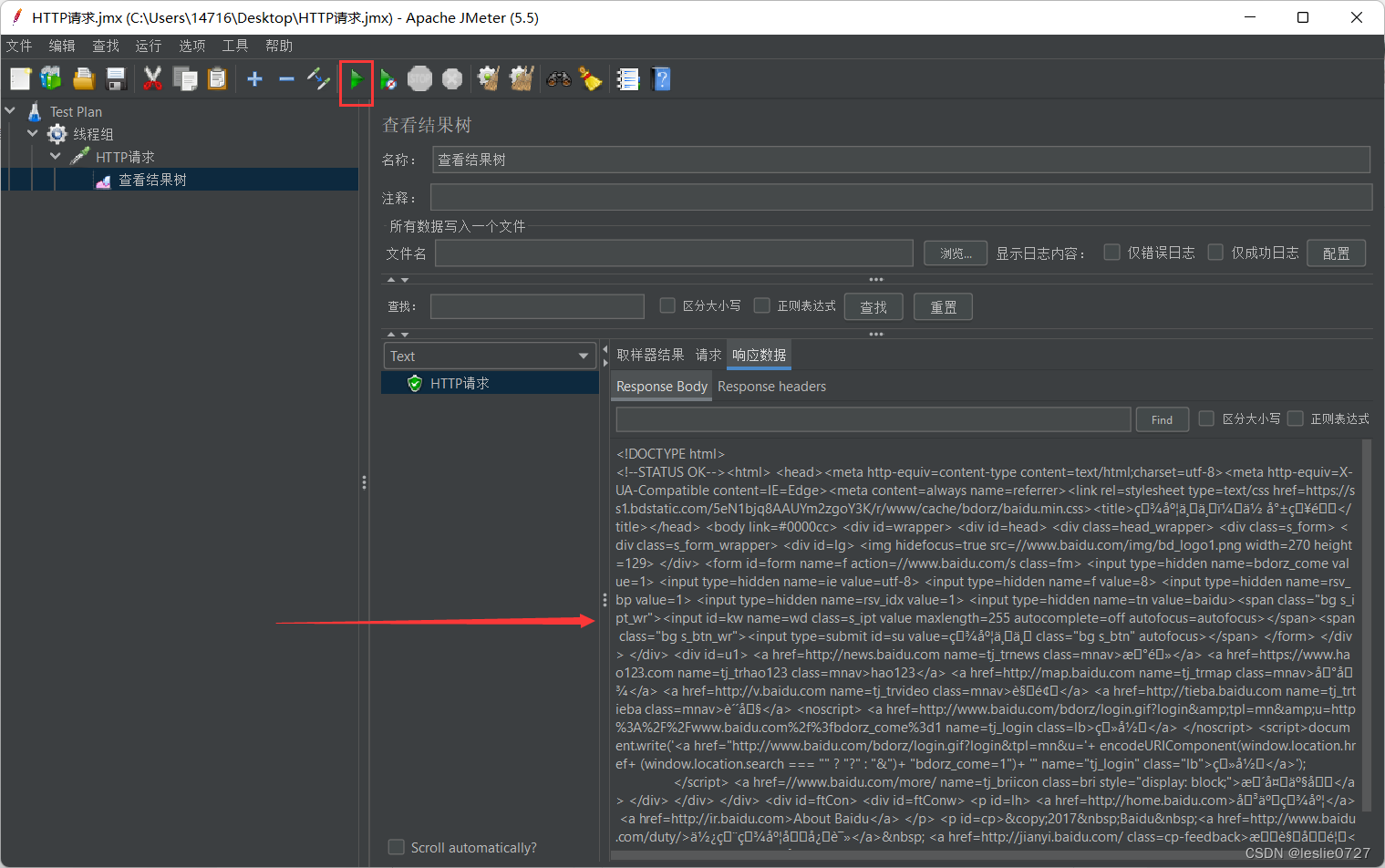Screen dimensions: 1385x868
Task: Open the help book icon
Action: click(662, 79)
